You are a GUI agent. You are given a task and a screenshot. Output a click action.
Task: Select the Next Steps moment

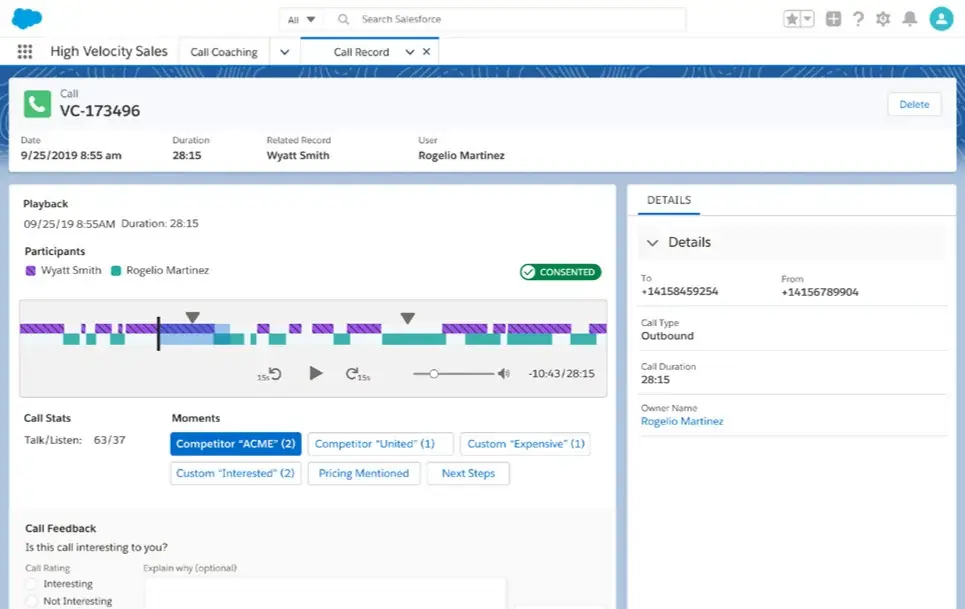(x=468, y=473)
